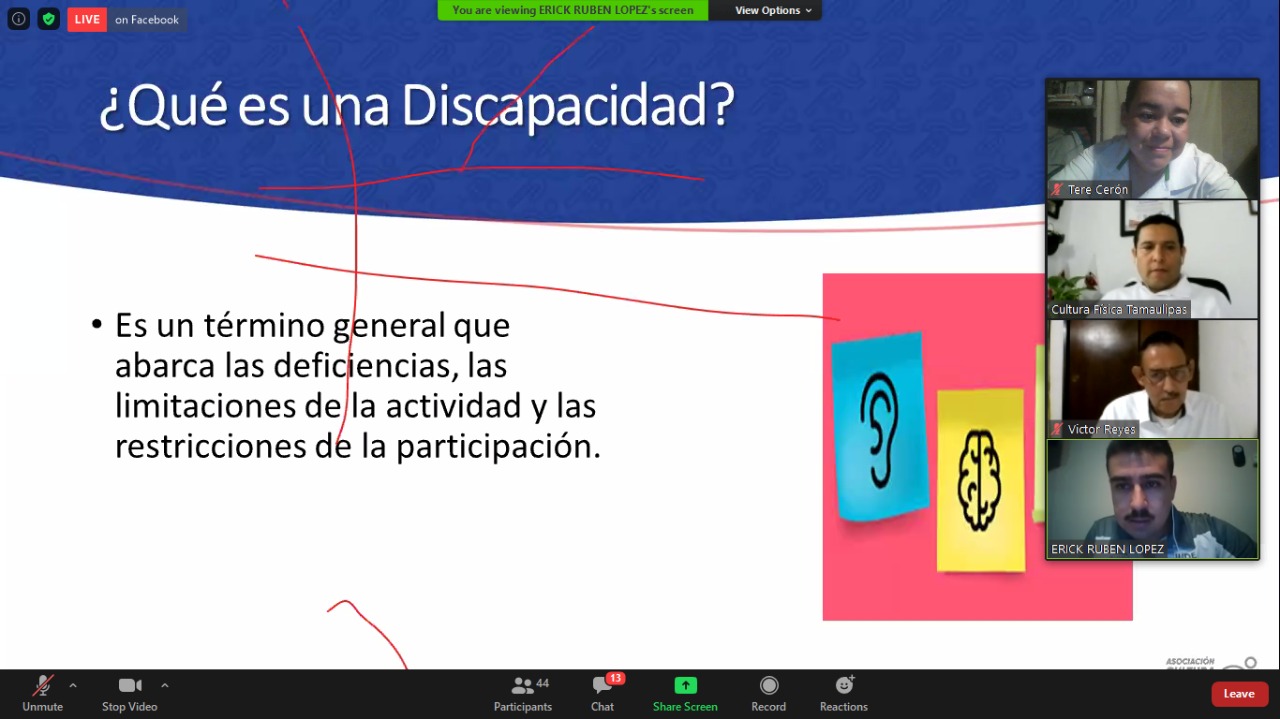The height and width of the screenshot is (719, 1280).
Task: Click the meeting info icon
Action: (18, 19)
